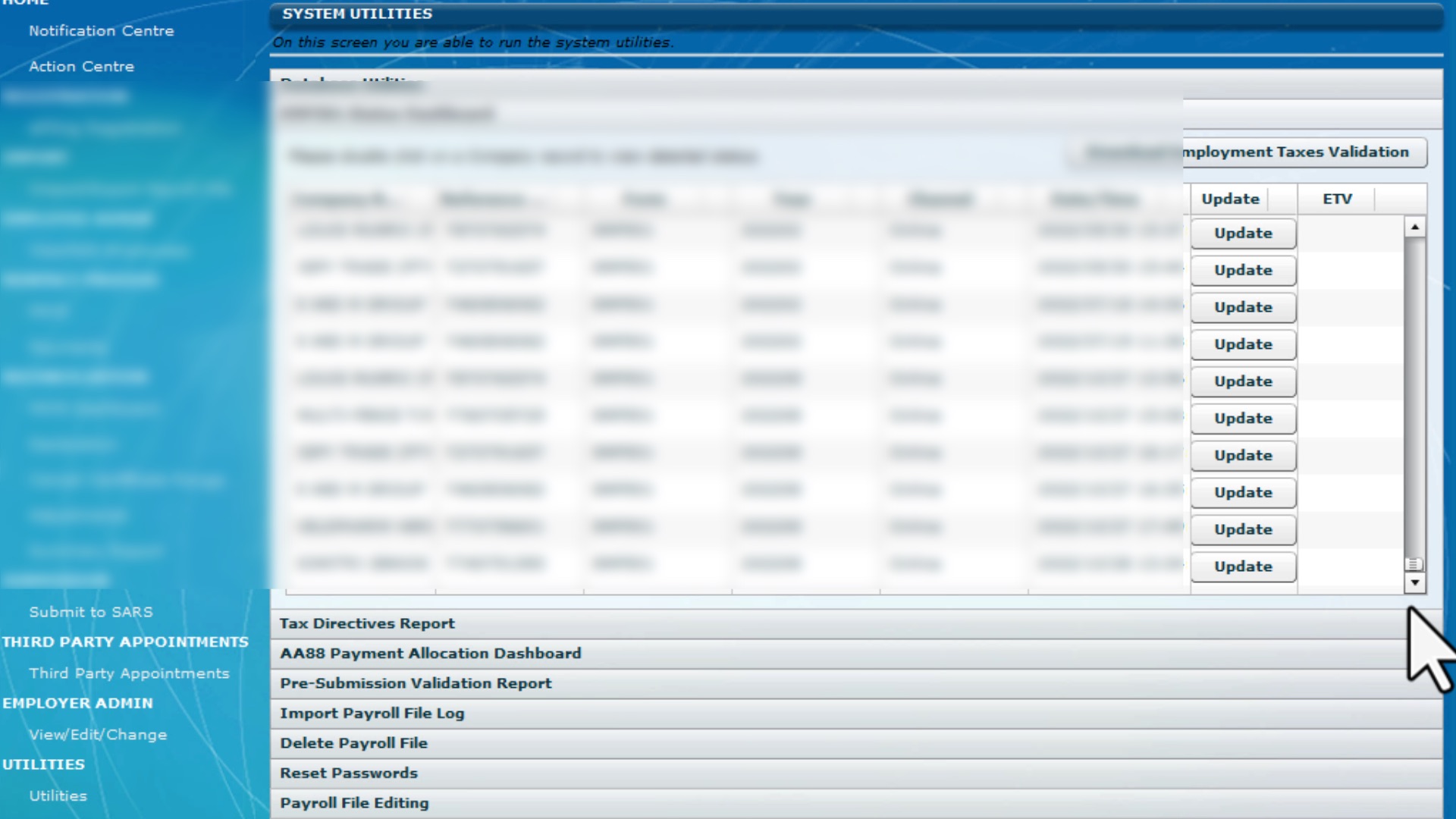This screenshot has width=1456, height=819.
Task: Sort by the Update column header
Action: tap(1244, 199)
